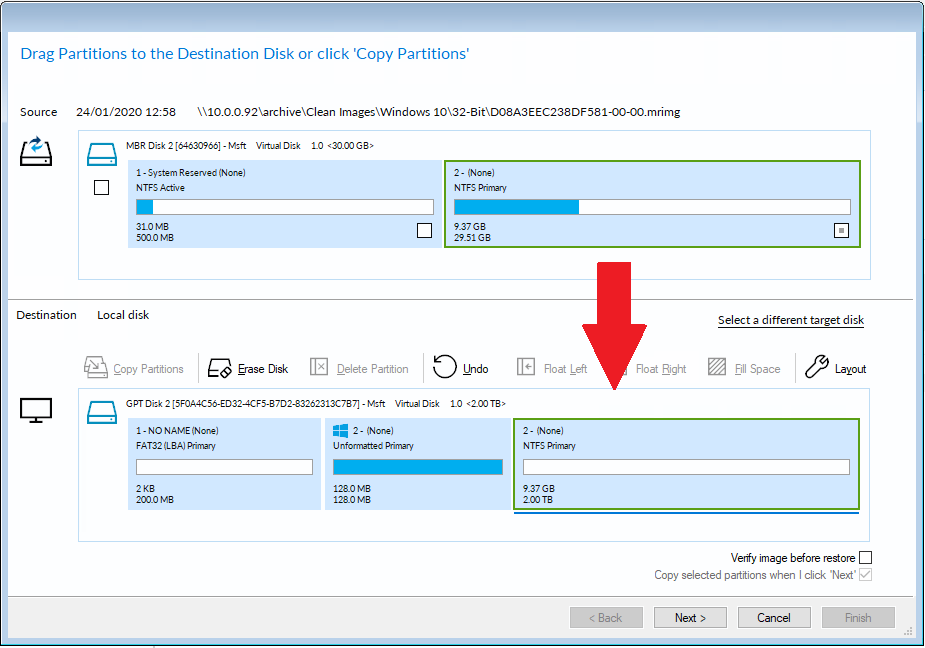925x648 pixels.
Task: Select the destination Unformatted Primary partition
Action: coord(417,464)
